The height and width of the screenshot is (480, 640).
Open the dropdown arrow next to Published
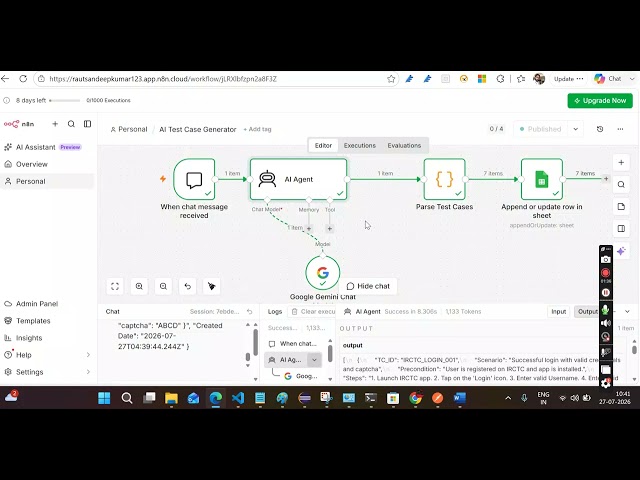[x=576, y=129]
